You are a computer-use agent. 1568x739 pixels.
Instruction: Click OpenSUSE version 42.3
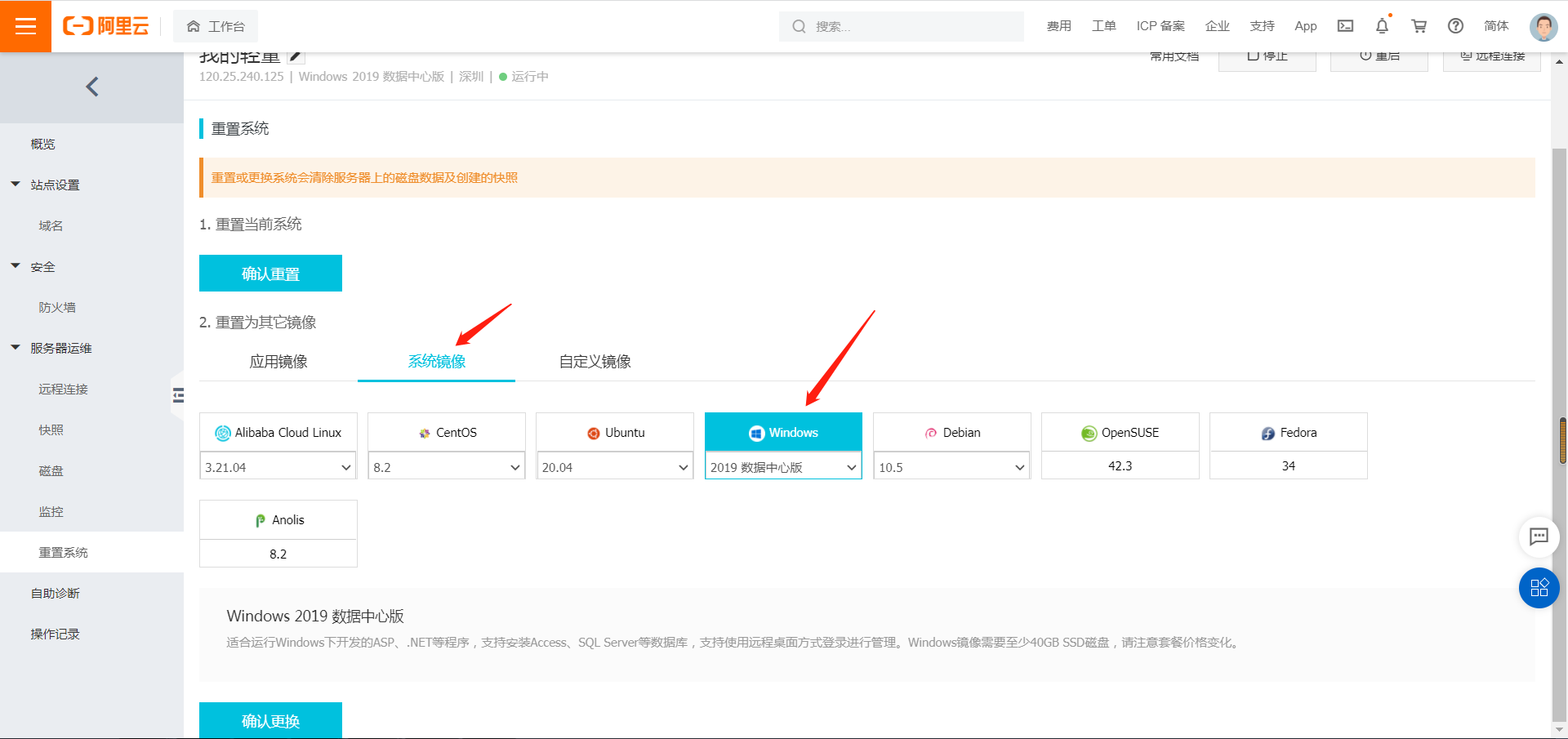tap(1120, 465)
